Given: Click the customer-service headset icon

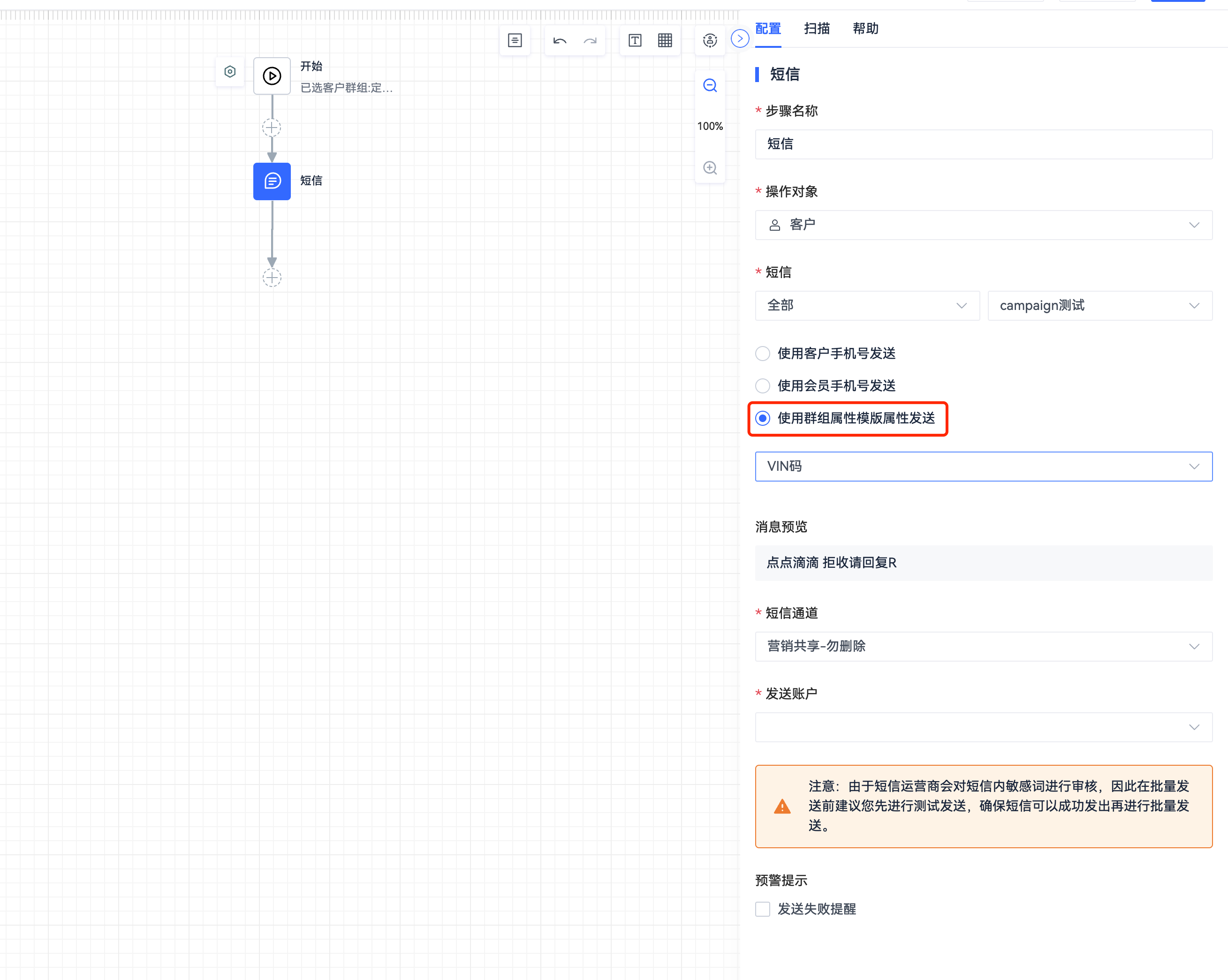Looking at the screenshot, I should coord(710,40).
